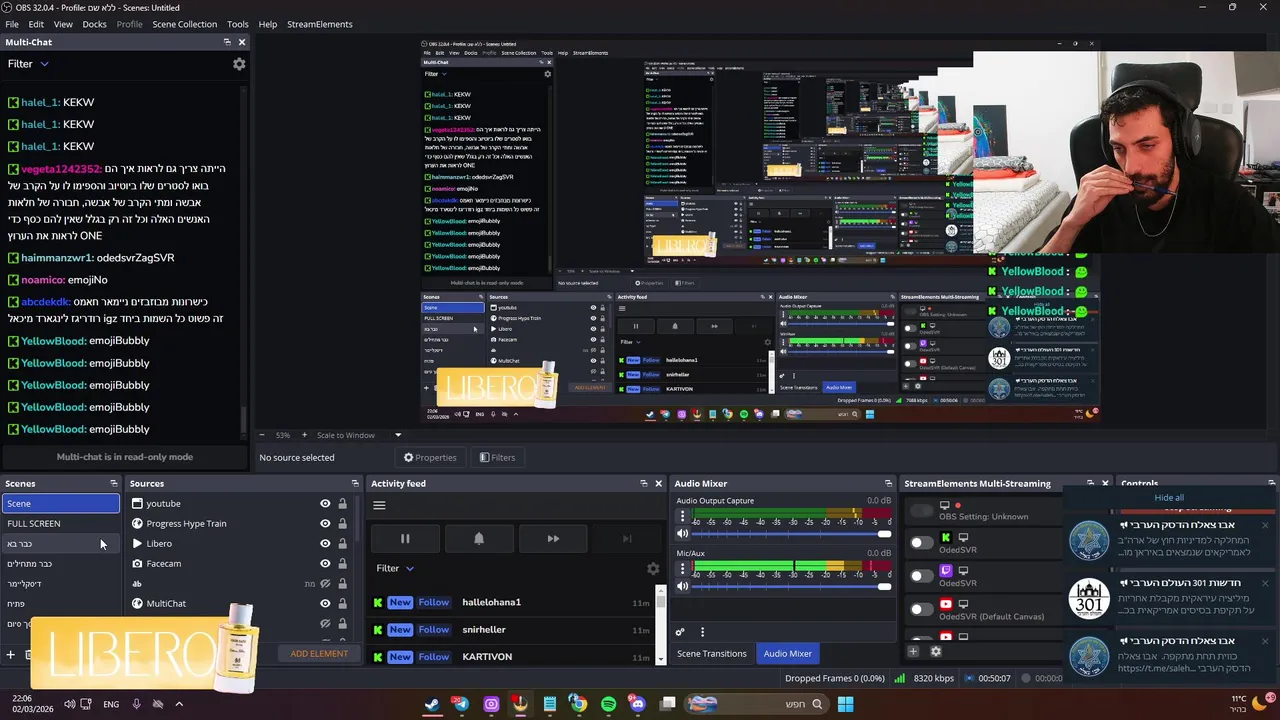Viewport: 1280px width, 720px height.
Task: Adjust the Audio Output Capture volume slider
Action: (x=789, y=534)
